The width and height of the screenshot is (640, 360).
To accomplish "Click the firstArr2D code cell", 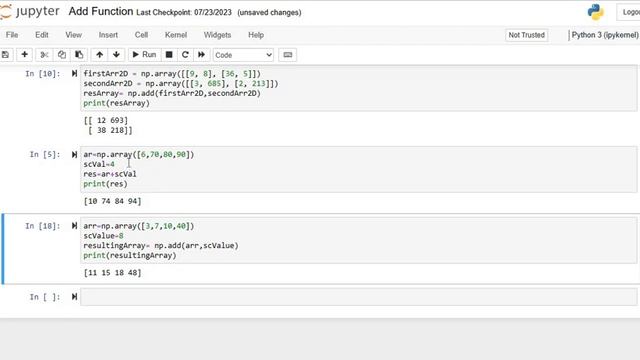I will click(x=358, y=88).
